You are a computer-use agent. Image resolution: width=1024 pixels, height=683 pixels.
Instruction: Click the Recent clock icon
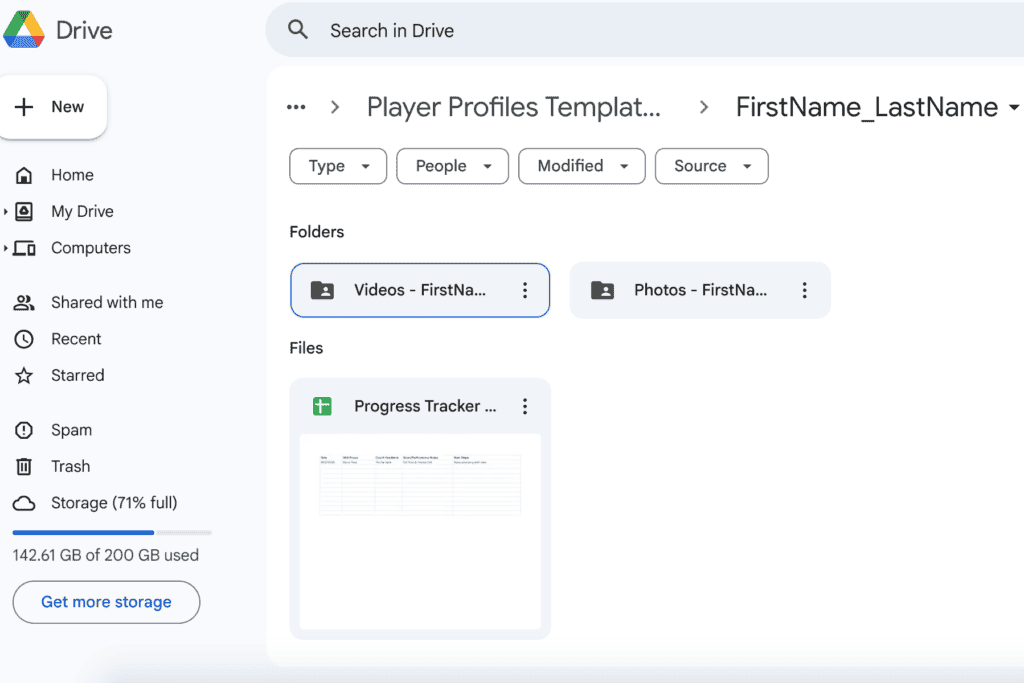click(x=24, y=339)
